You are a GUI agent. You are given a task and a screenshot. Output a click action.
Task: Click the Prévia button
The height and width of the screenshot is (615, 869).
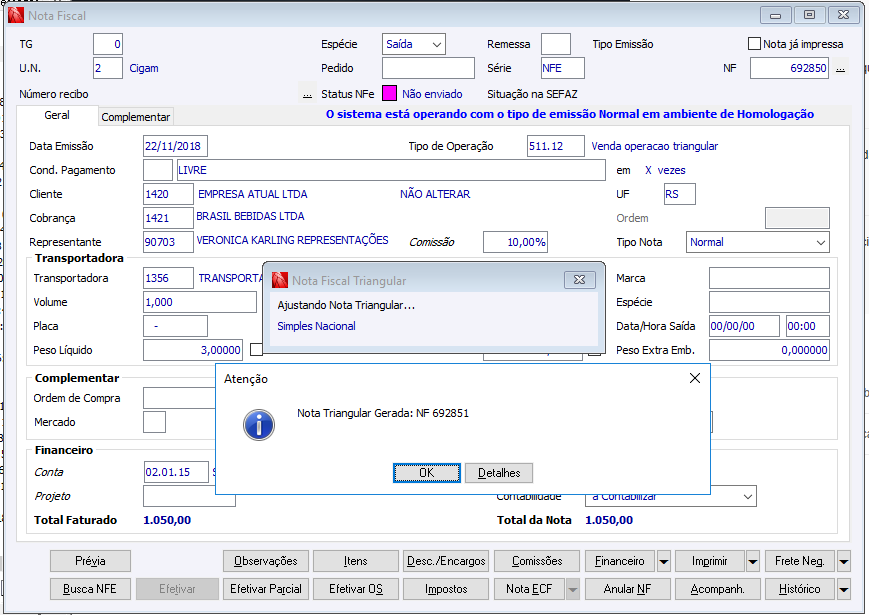click(90, 561)
